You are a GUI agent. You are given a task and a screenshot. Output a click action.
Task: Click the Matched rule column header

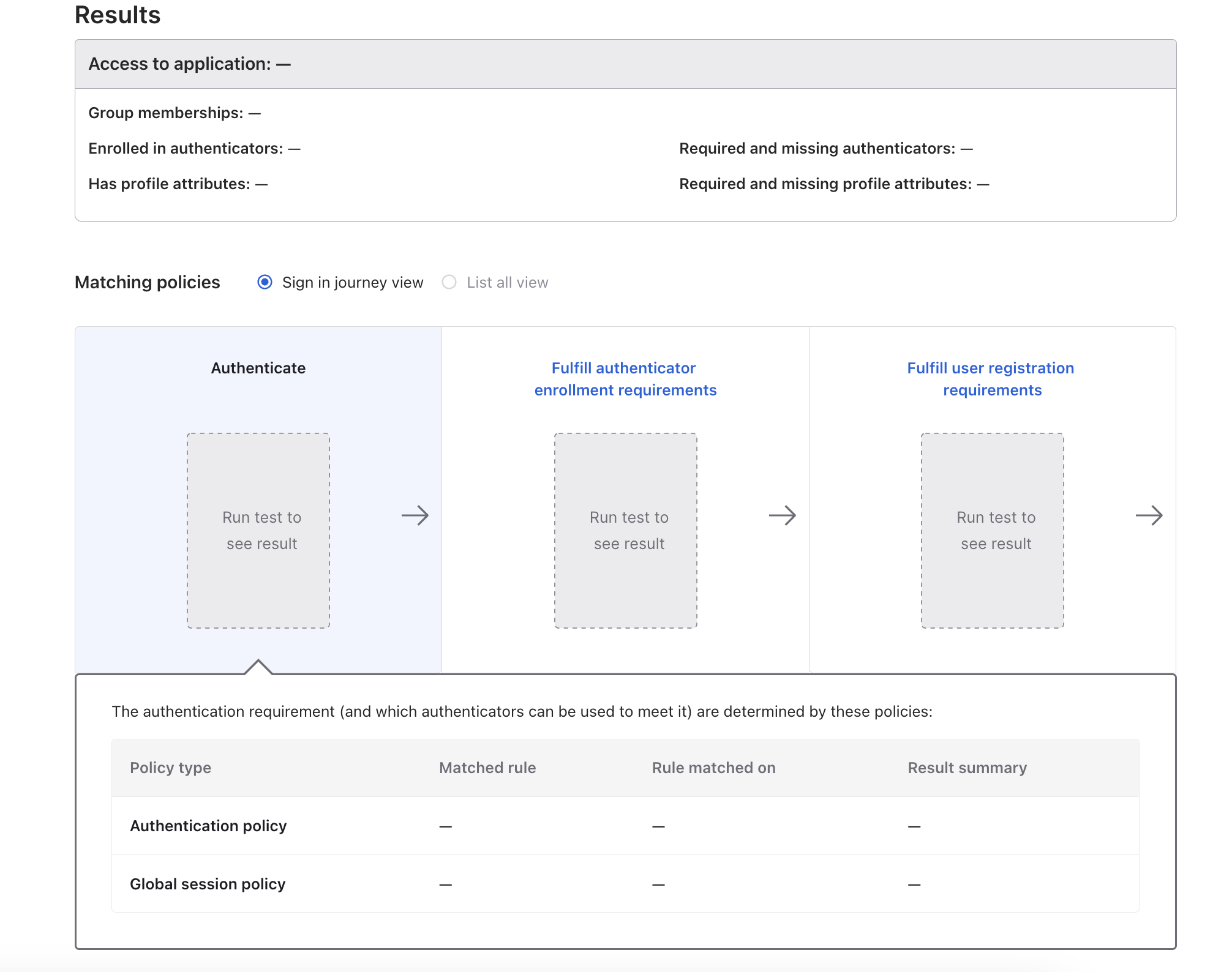pyautogui.click(x=487, y=768)
